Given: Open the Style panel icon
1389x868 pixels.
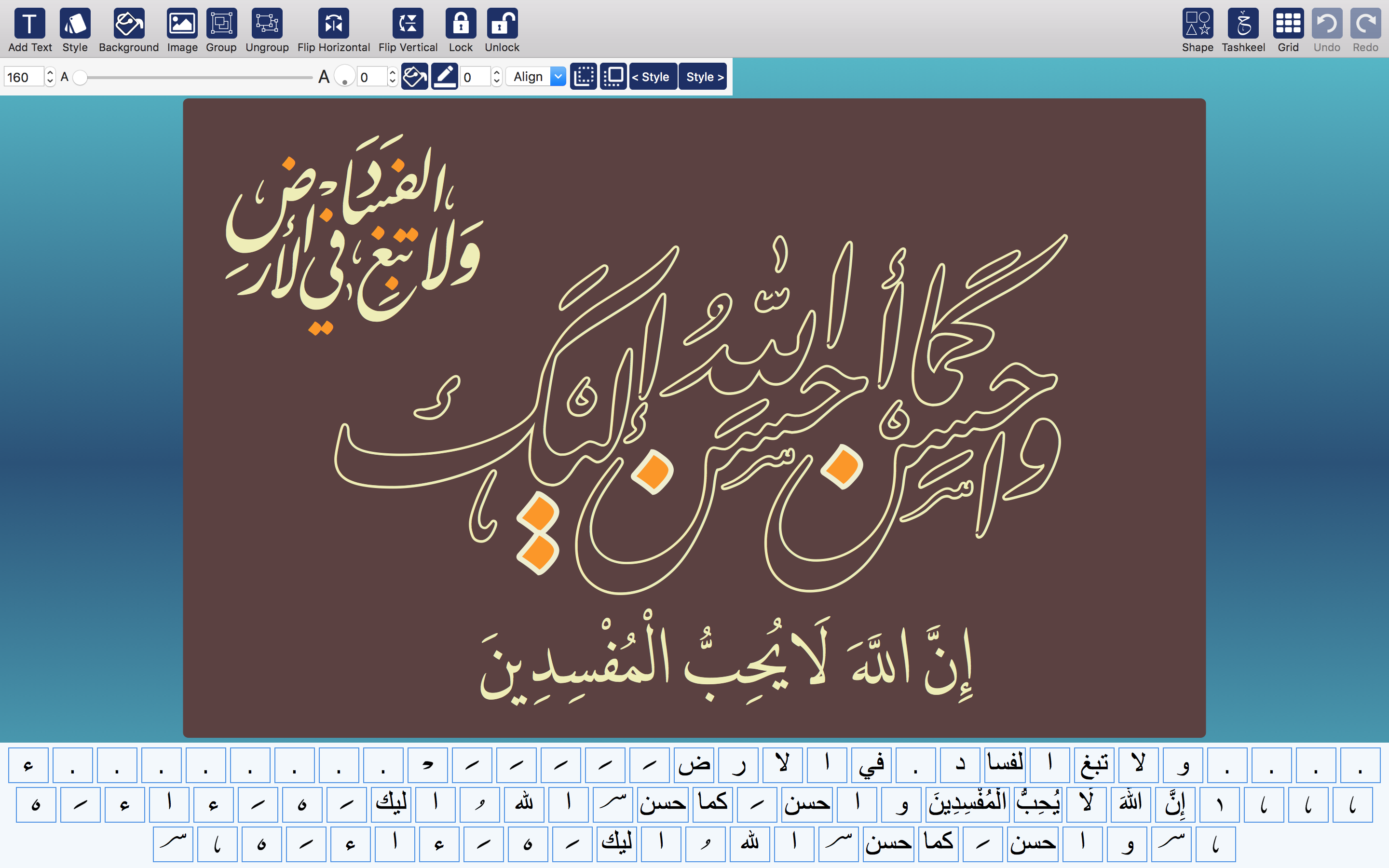Looking at the screenshot, I should tap(75, 30).
